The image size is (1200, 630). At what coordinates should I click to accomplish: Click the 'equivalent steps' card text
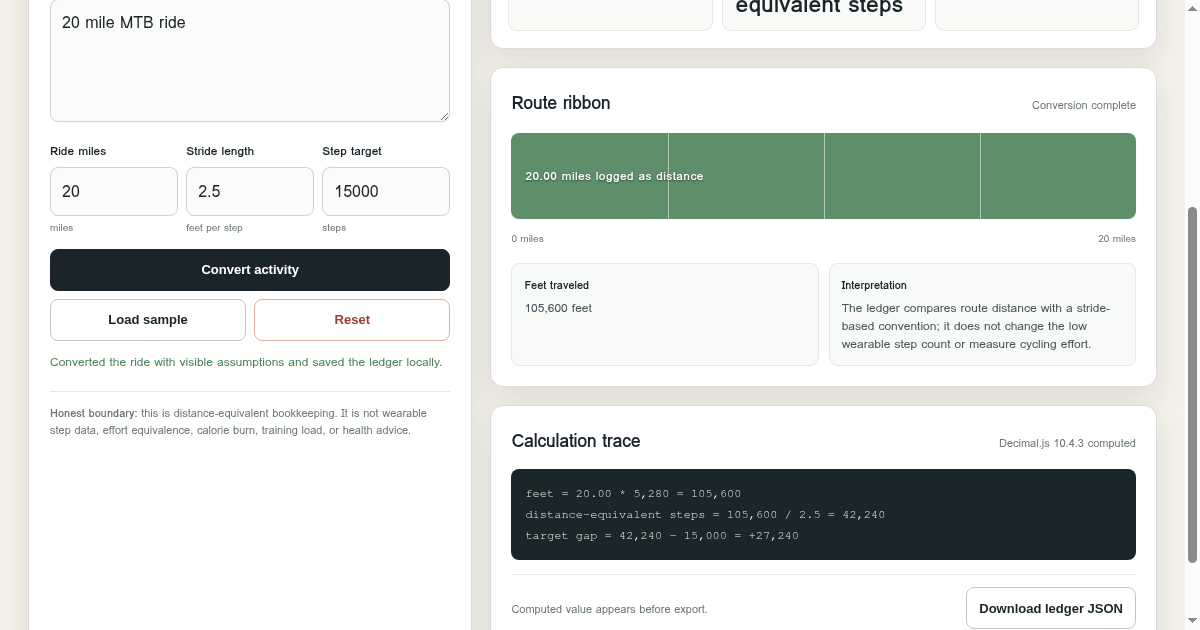(x=819, y=7)
